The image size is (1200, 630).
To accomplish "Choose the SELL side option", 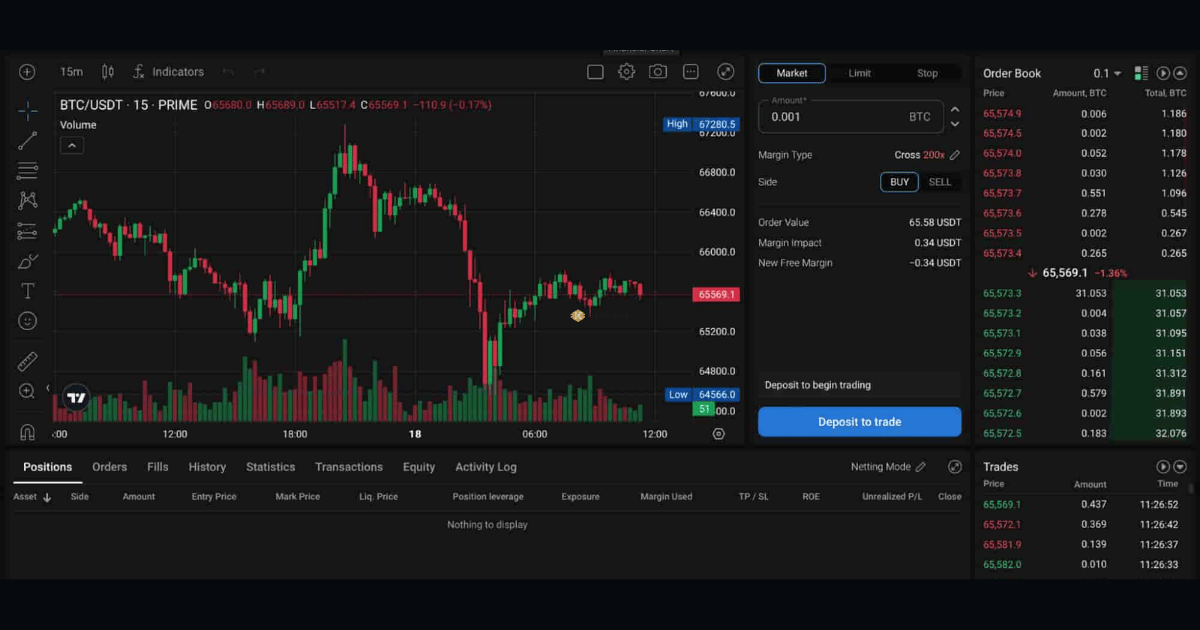I will 940,182.
